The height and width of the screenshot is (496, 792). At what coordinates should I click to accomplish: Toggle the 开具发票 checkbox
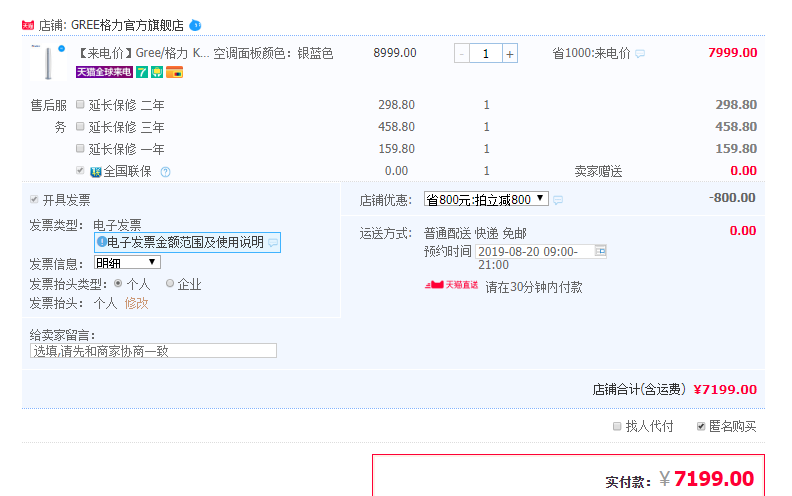tap(34, 200)
